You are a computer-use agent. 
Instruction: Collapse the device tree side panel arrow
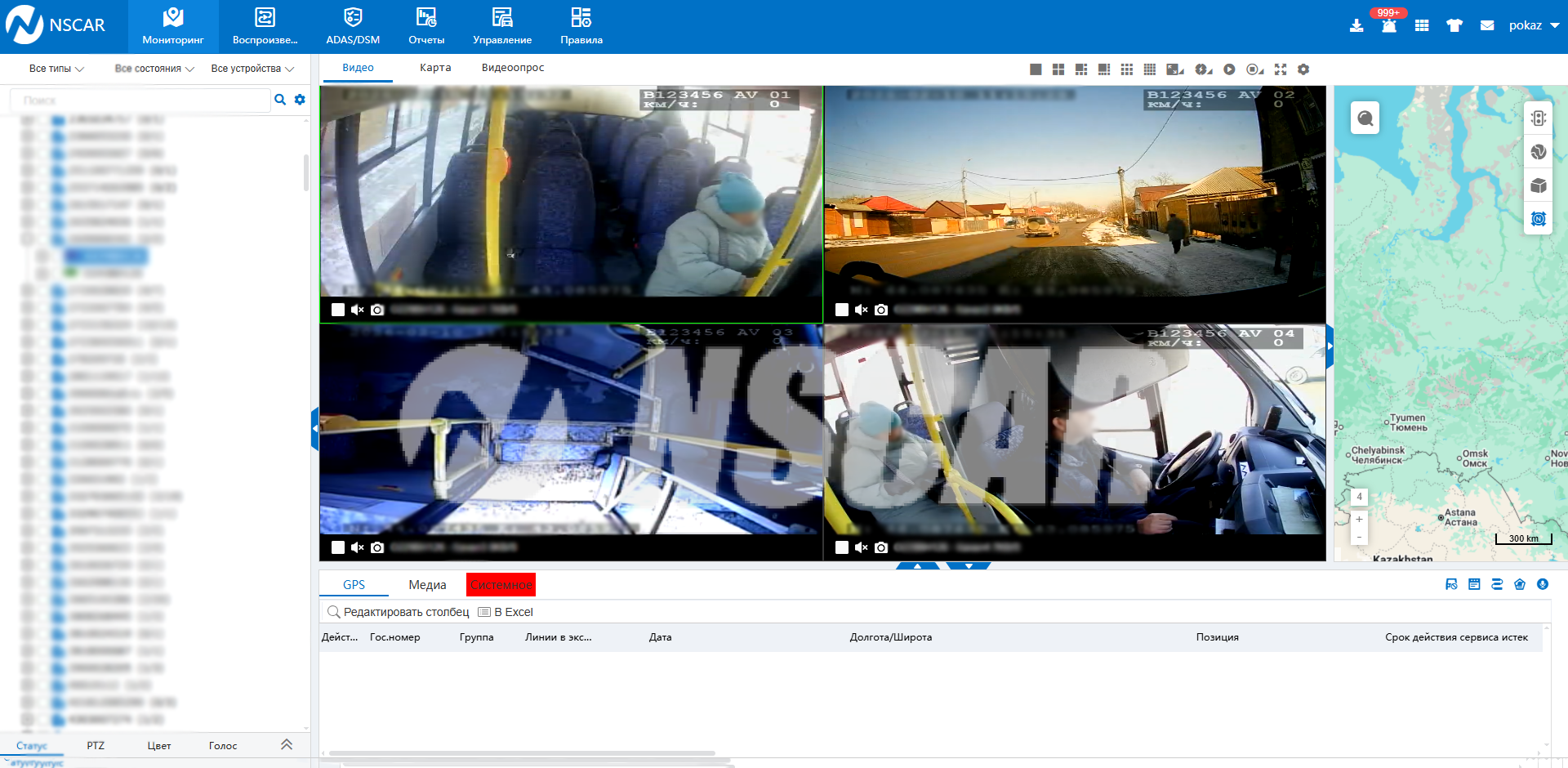tap(314, 428)
